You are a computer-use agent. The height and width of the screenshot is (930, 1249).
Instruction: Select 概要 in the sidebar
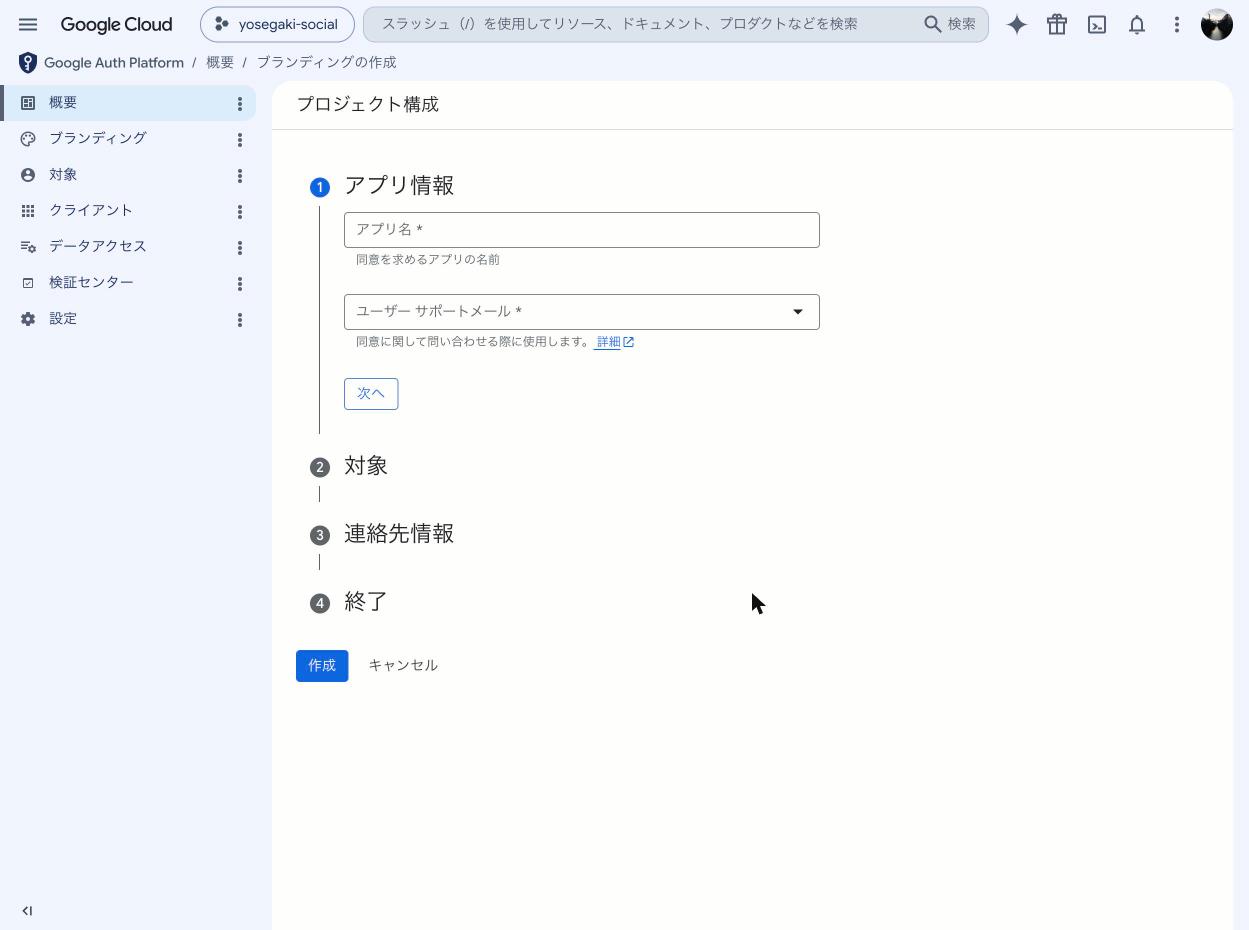tap(128, 103)
